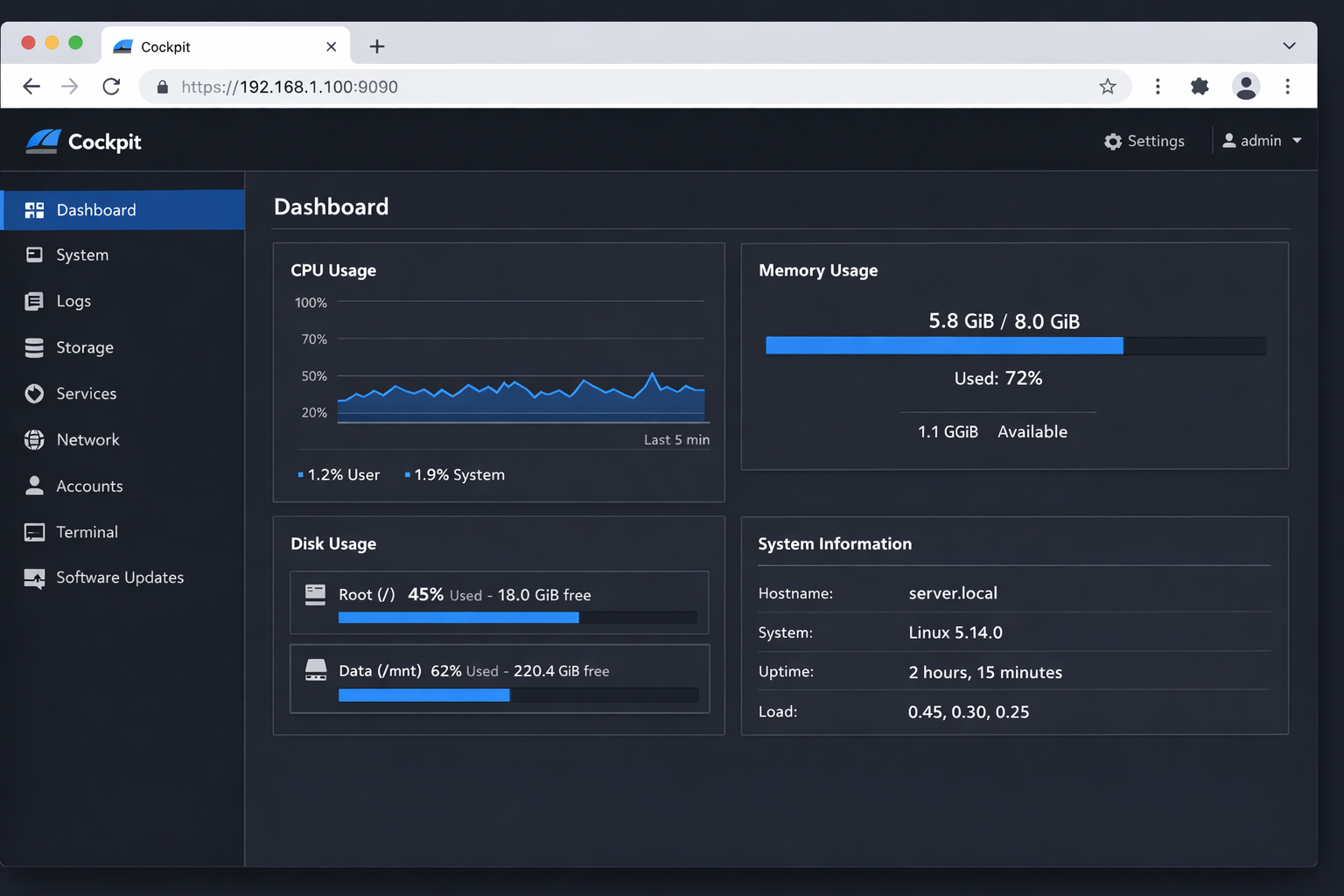
Task: Click the browser extensions puzzle icon
Action: point(1200,87)
